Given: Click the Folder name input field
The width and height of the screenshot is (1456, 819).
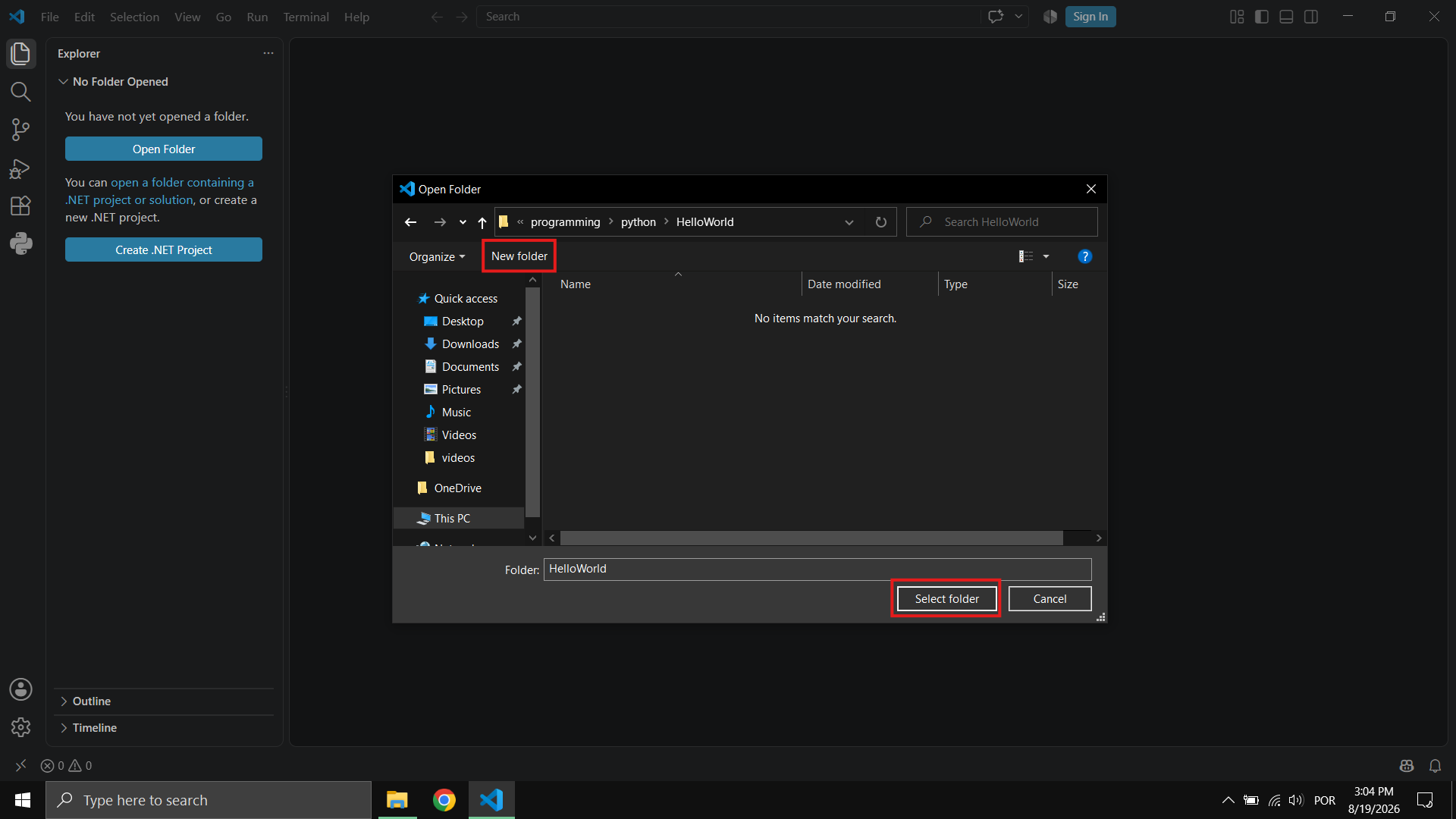Looking at the screenshot, I should 817,570.
